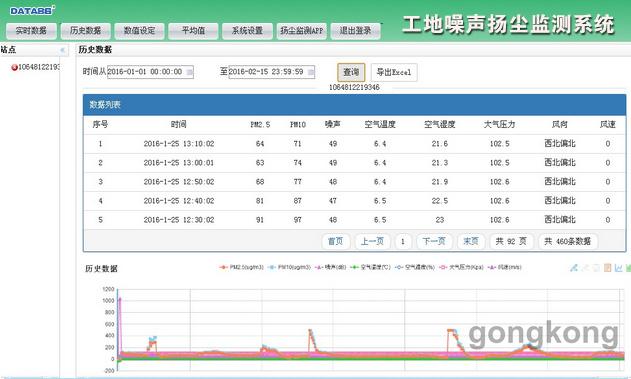Image resolution: width=631 pixels, height=379 pixels.
Task: Click the humidity value 22.5
Action: point(440,201)
